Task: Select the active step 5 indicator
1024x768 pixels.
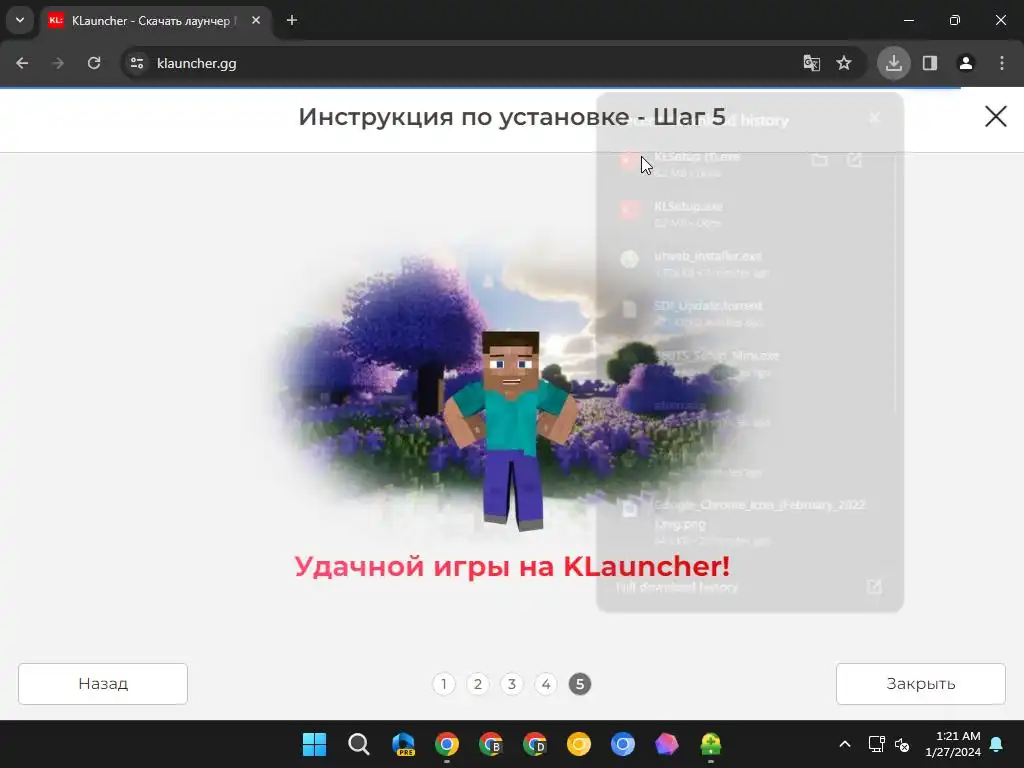Action: coord(580,684)
